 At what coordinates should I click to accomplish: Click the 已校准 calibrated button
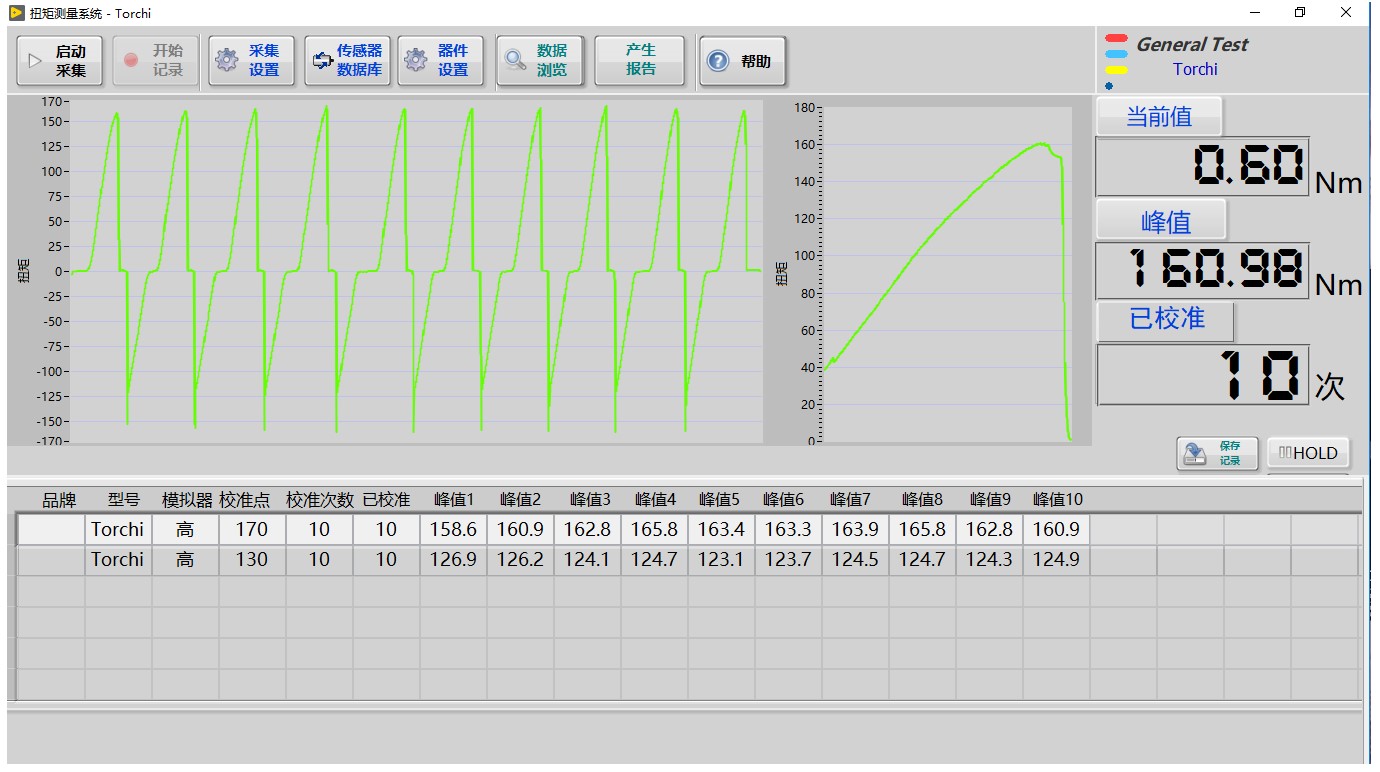pos(1166,320)
